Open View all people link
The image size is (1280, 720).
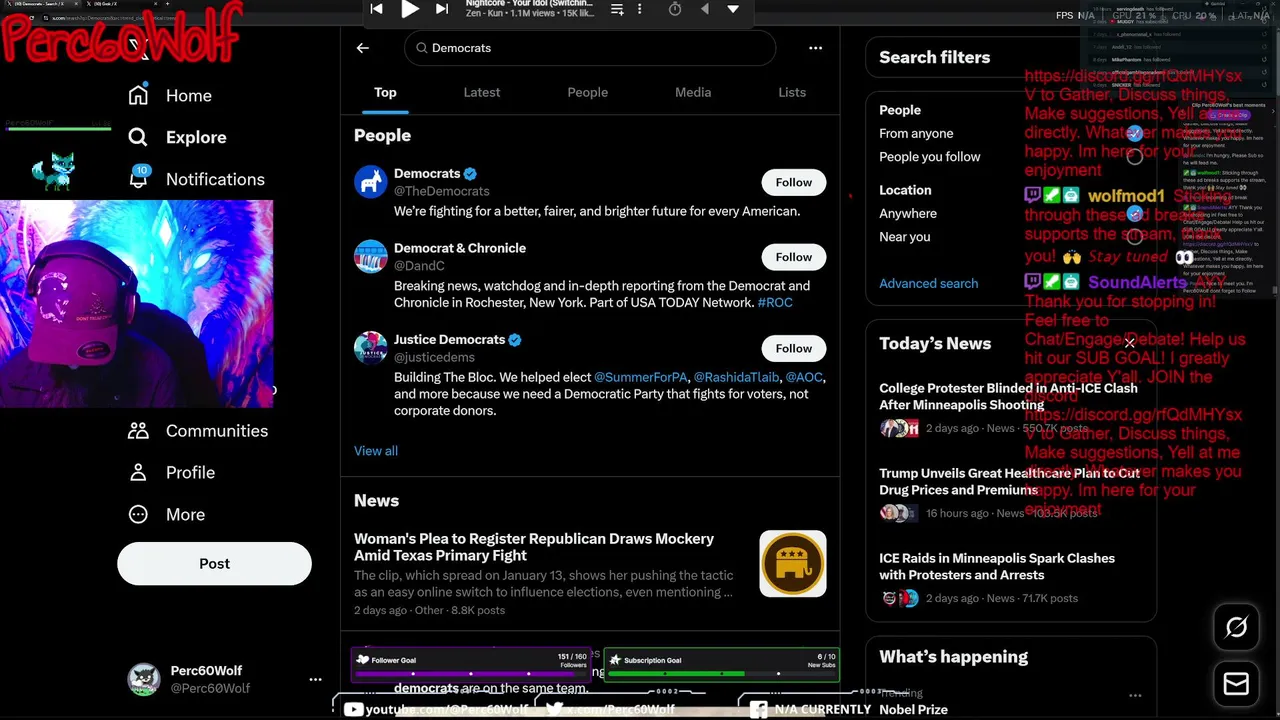pyautogui.click(x=376, y=451)
